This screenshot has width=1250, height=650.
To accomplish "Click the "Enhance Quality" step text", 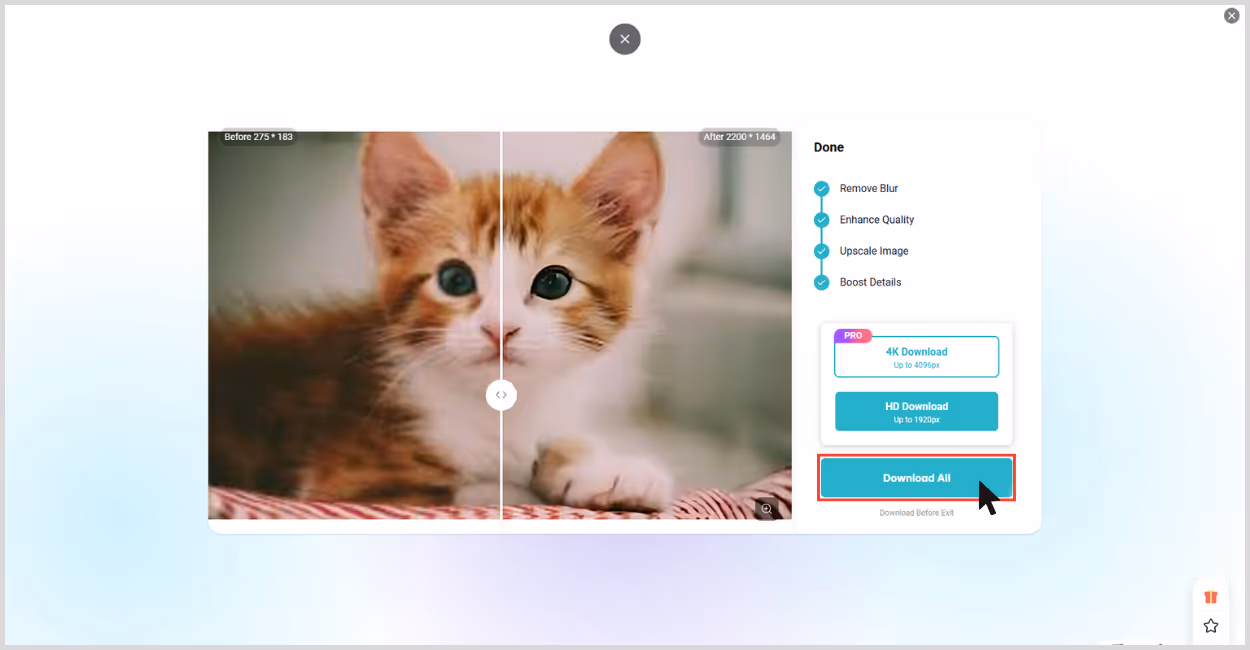I will (x=877, y=220).
